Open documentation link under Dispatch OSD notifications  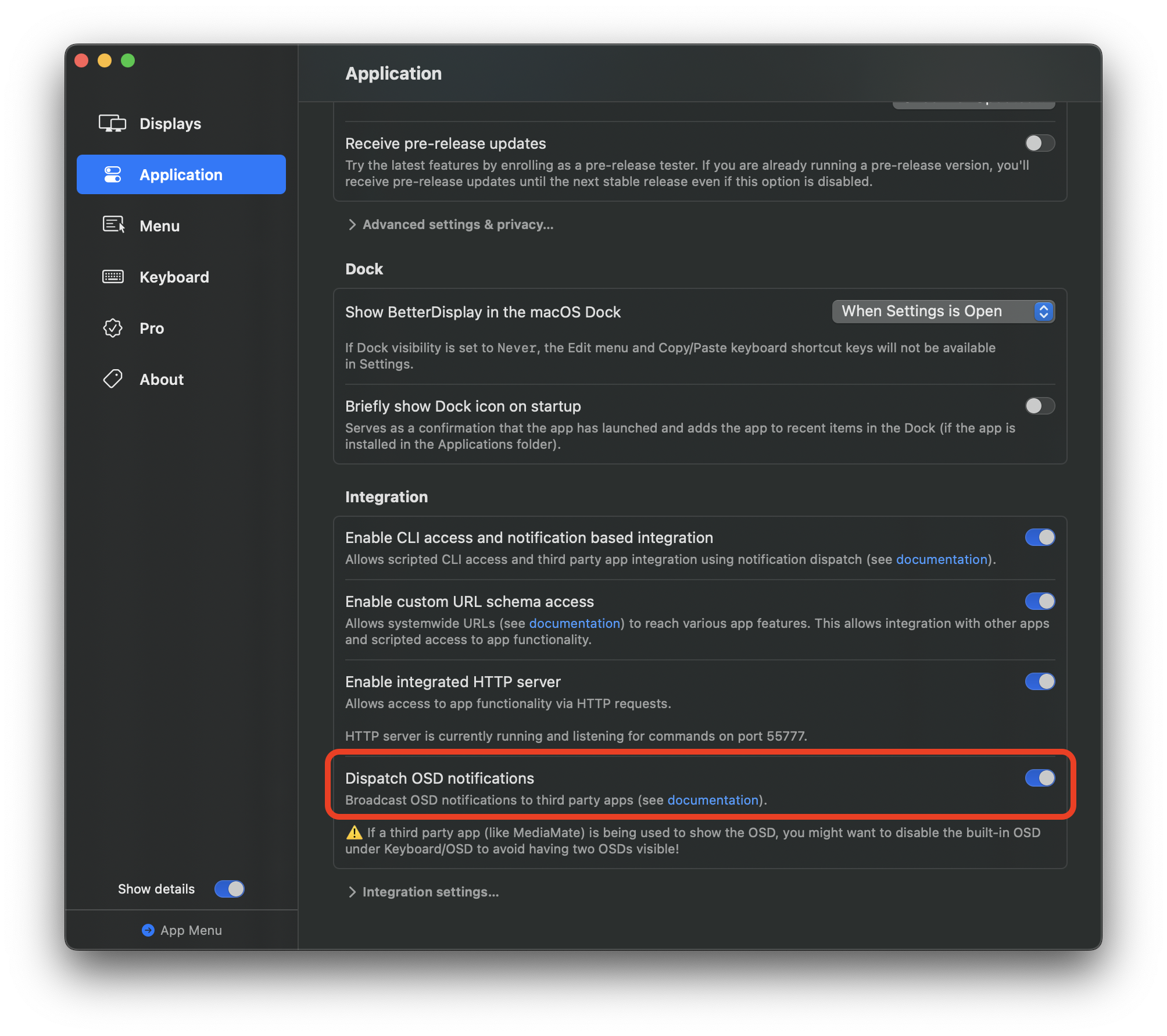[x=713, y=800]
